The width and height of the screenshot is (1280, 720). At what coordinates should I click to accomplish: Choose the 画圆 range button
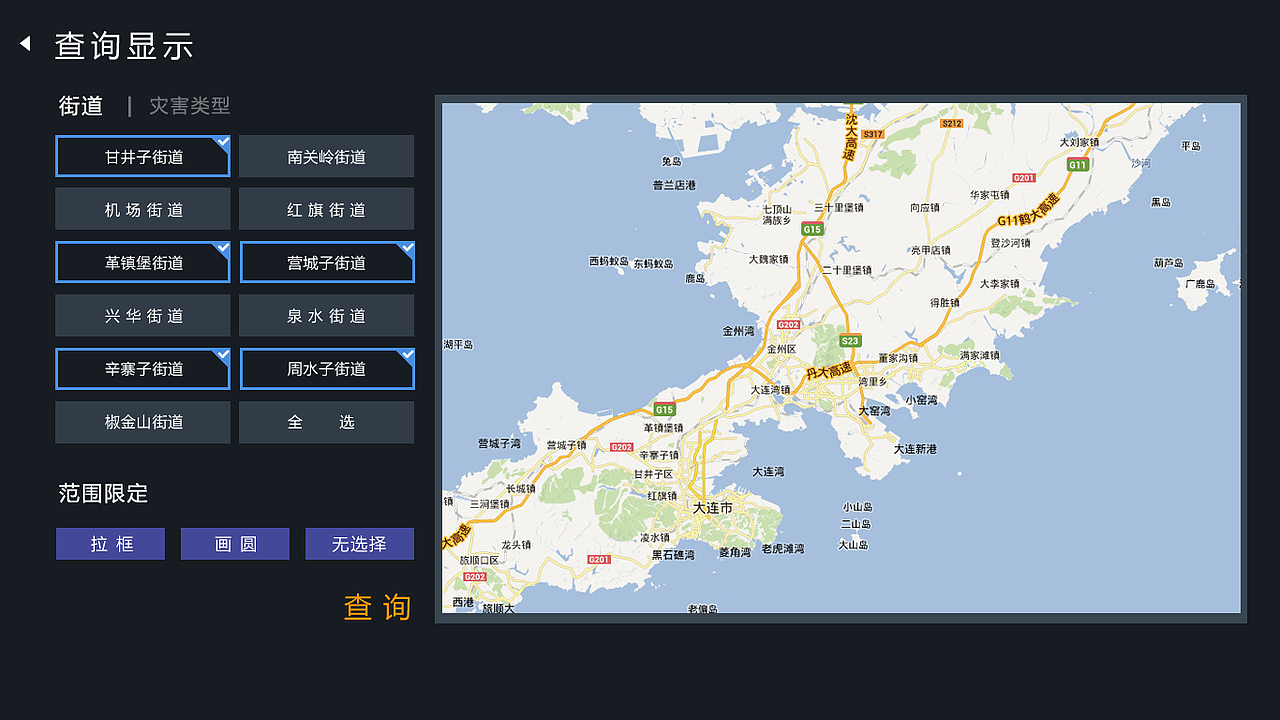click(x=235, y=544)
